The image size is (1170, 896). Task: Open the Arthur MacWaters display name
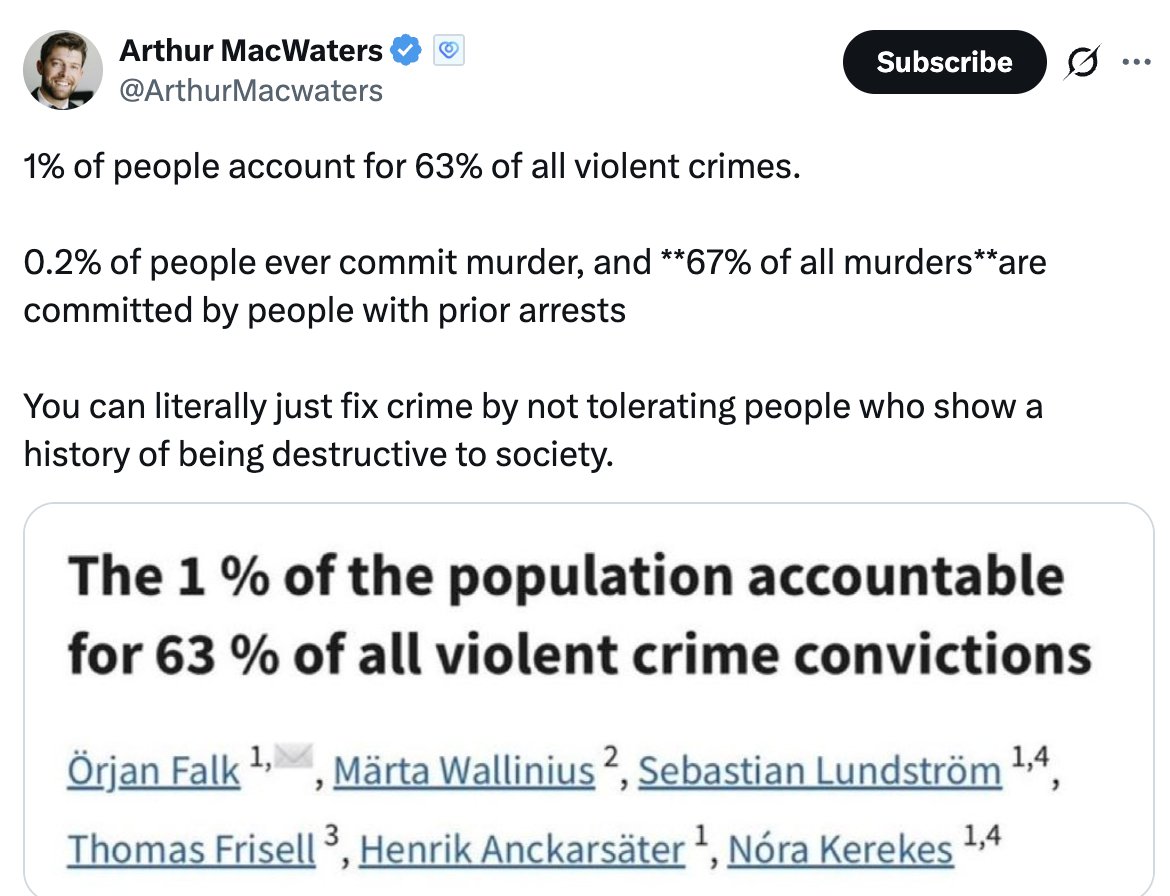(251, 51)
